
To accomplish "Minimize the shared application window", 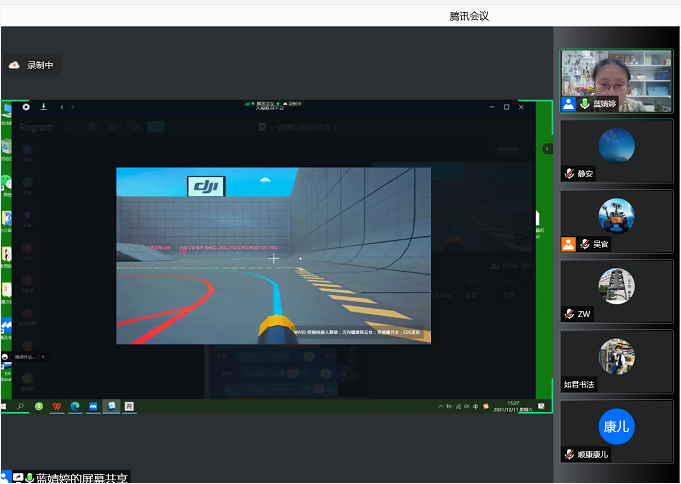I will [492, 107].
